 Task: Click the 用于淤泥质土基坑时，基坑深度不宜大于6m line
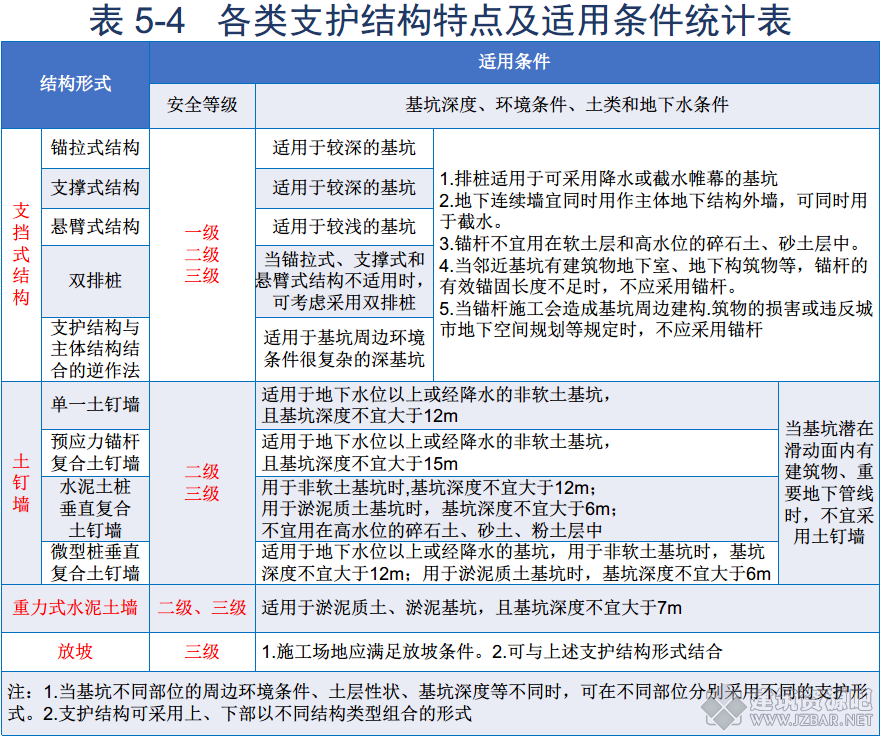click(x=439, y=509)
